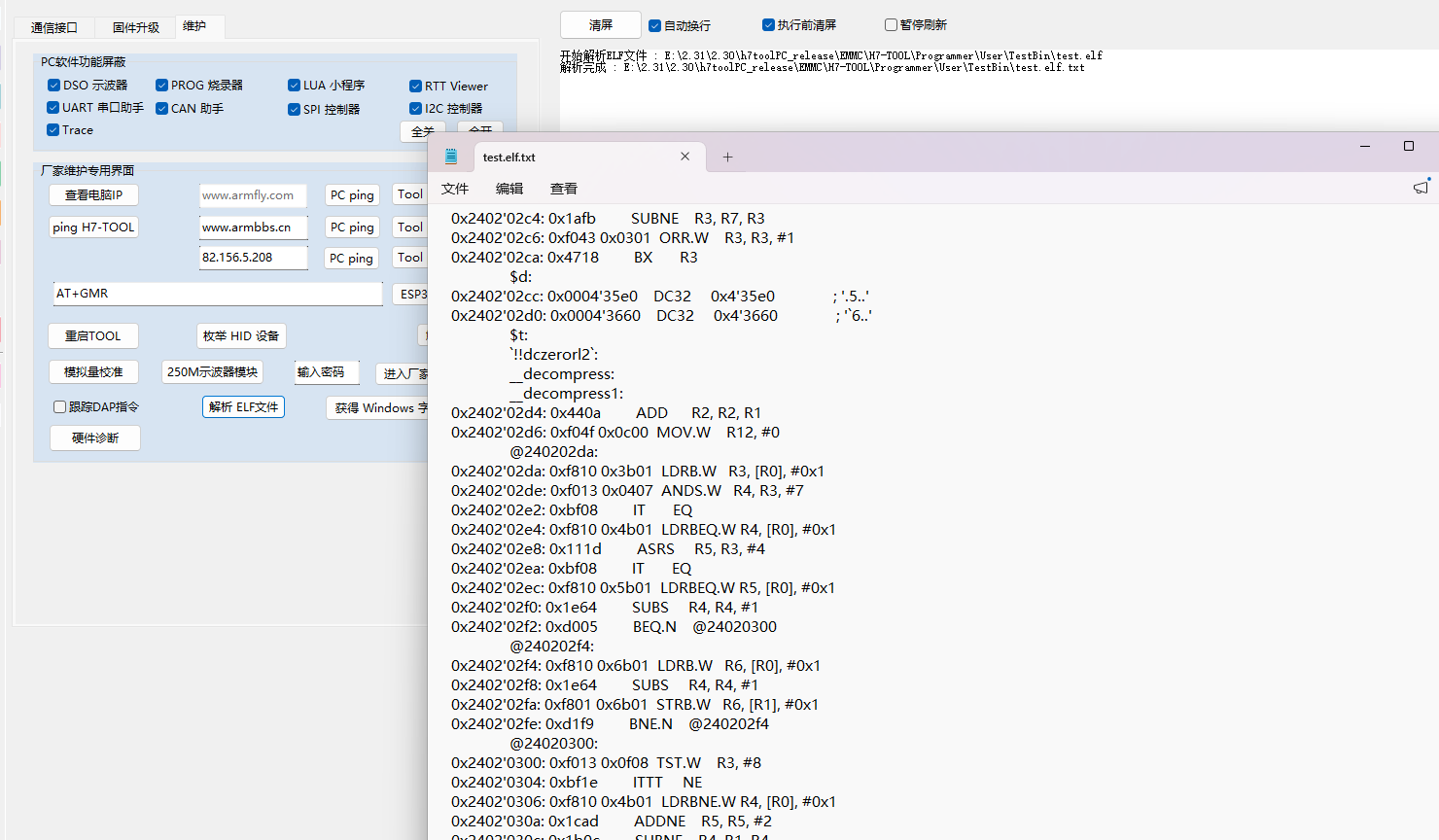This screenshot has width=1439, height=840.
Task: Click the 解析 ELF文件 button
Action: pyautogui.click(x=243, y=407)
